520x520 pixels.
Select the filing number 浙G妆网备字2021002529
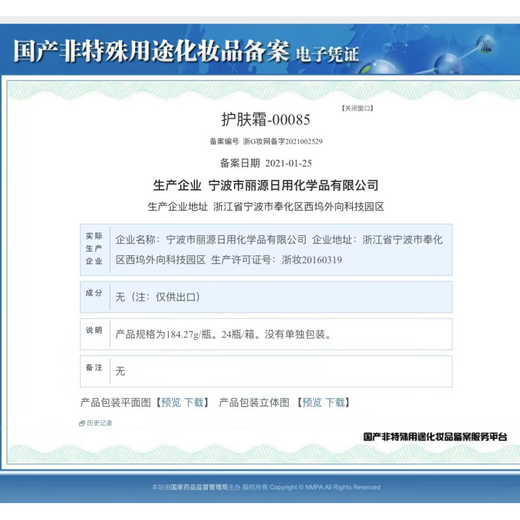pos(283,141)
